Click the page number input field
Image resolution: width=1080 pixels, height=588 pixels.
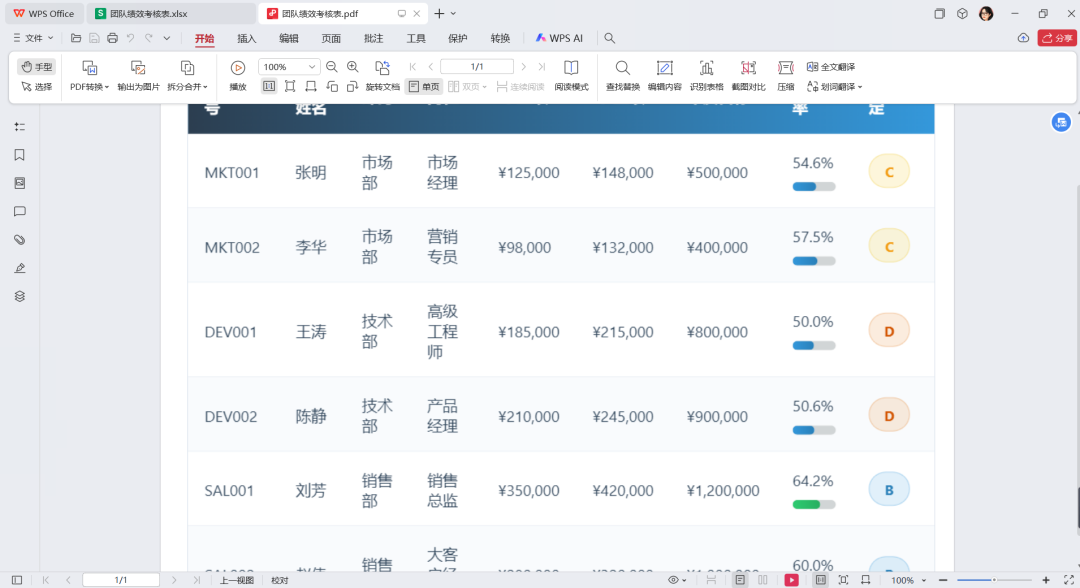click(476, 66)
